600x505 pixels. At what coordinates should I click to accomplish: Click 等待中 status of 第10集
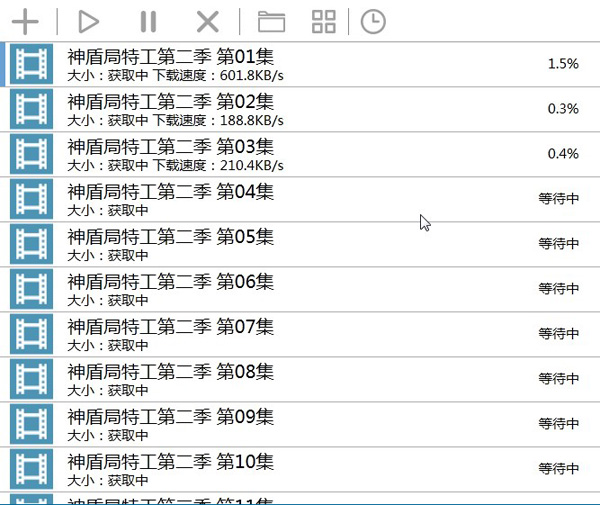point(559,469)
